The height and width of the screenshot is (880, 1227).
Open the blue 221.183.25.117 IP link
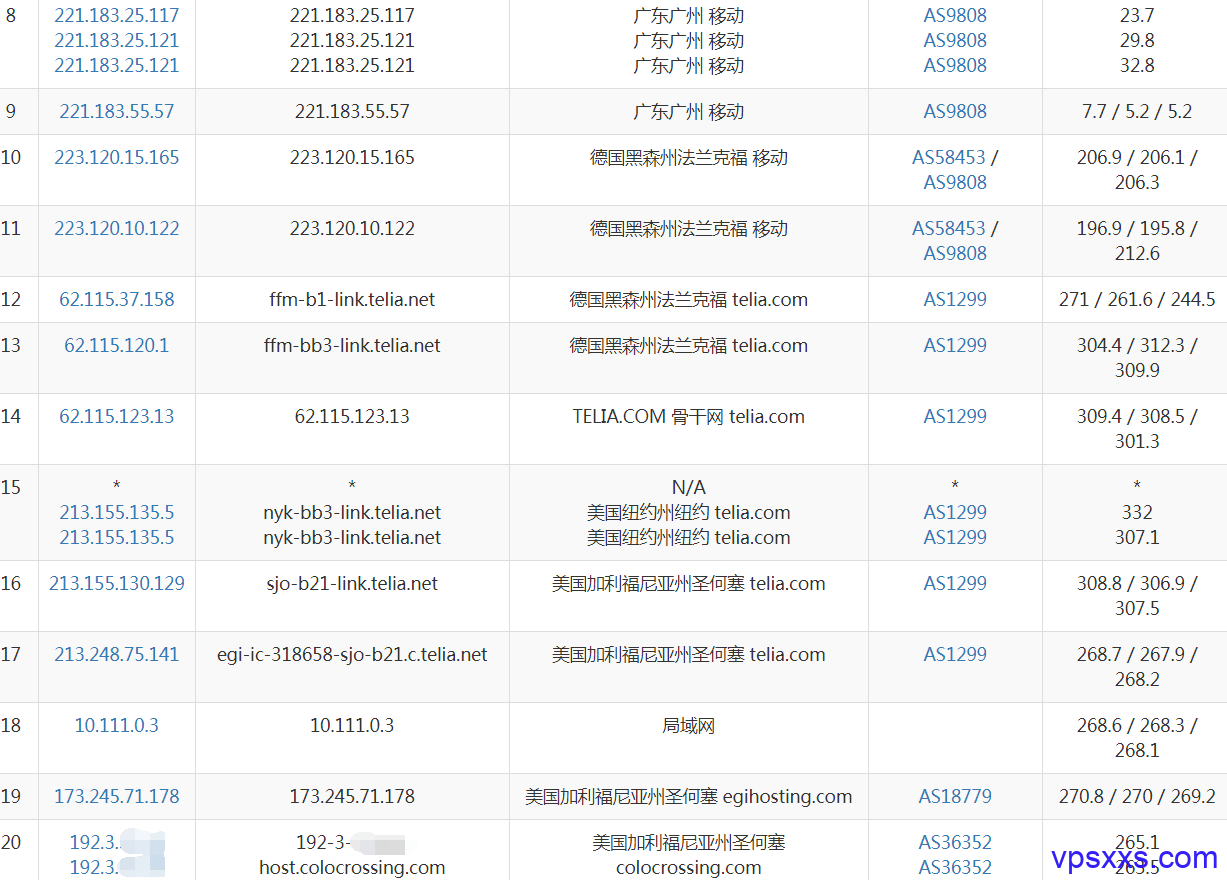[x=117, y=16]
